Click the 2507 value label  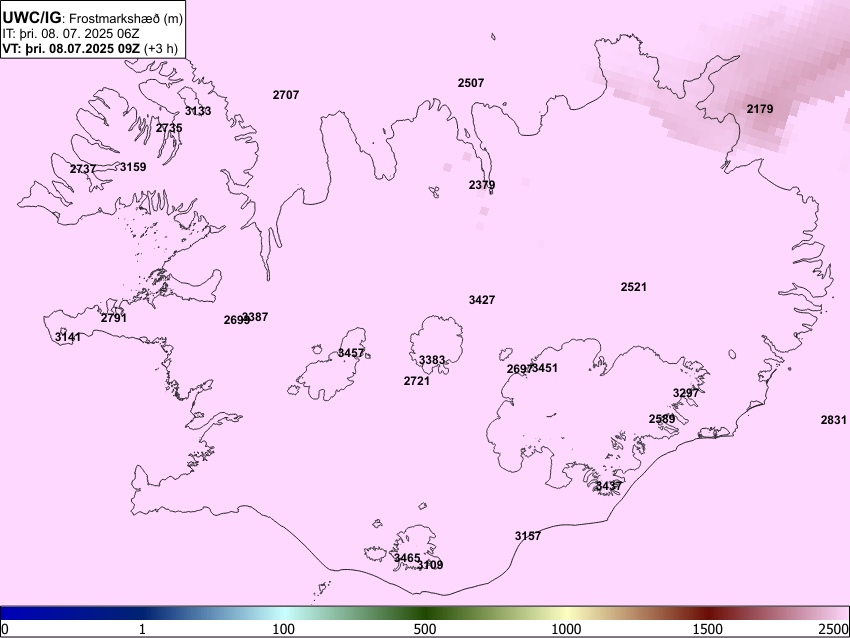(471, 83)
